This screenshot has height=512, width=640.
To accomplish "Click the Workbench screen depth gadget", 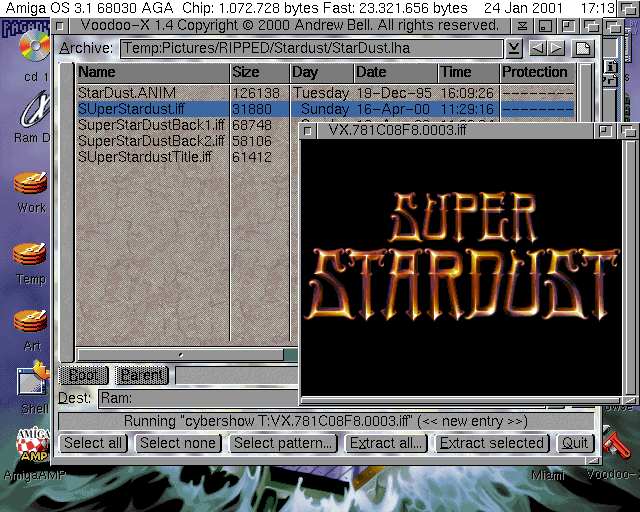I will [x=627, y=8].
